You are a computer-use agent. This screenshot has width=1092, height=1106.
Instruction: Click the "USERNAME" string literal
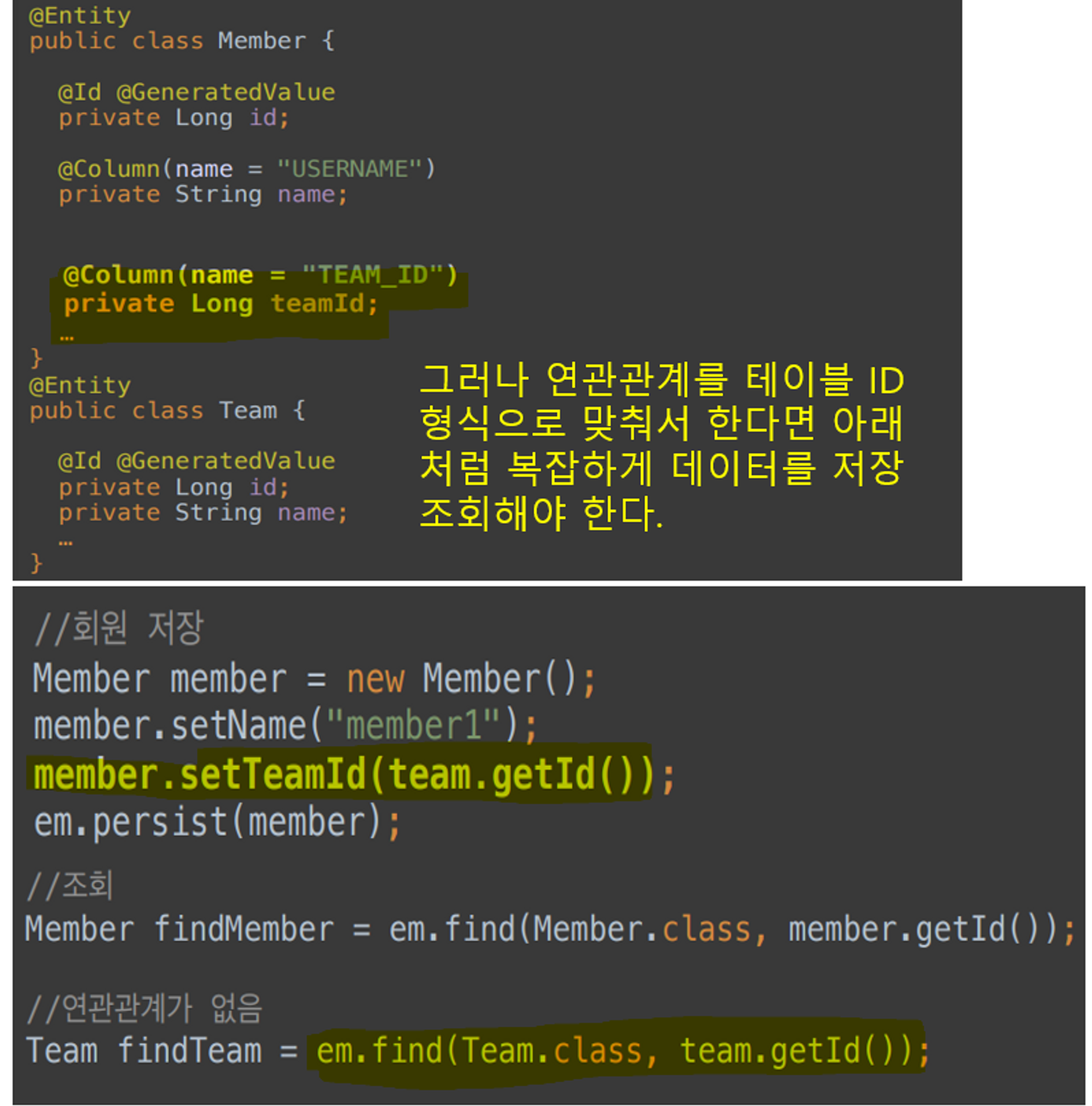tap(349, 169)
